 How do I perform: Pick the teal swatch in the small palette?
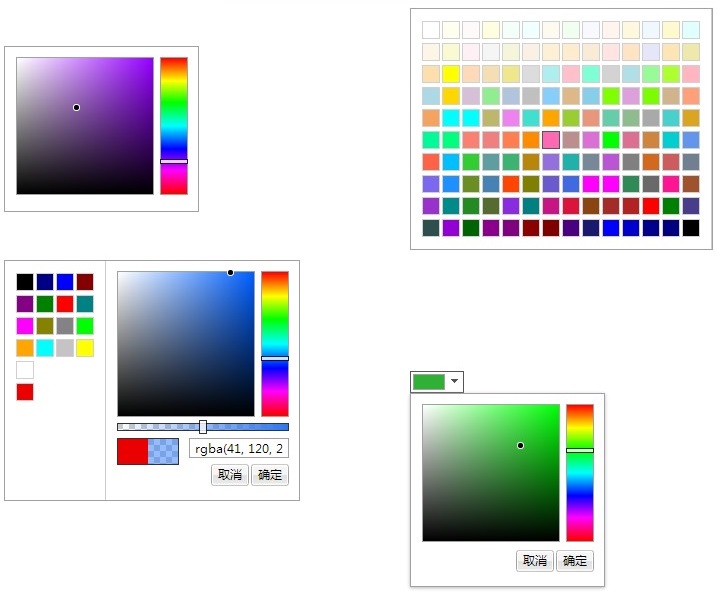click(85, 304)
